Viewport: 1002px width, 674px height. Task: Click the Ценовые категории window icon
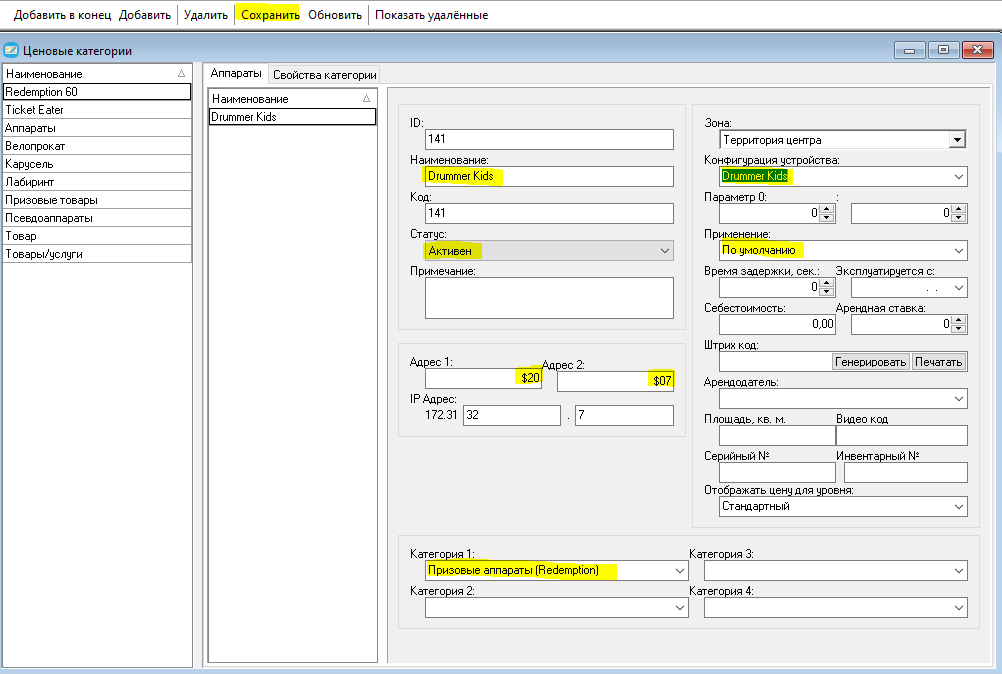11,50
